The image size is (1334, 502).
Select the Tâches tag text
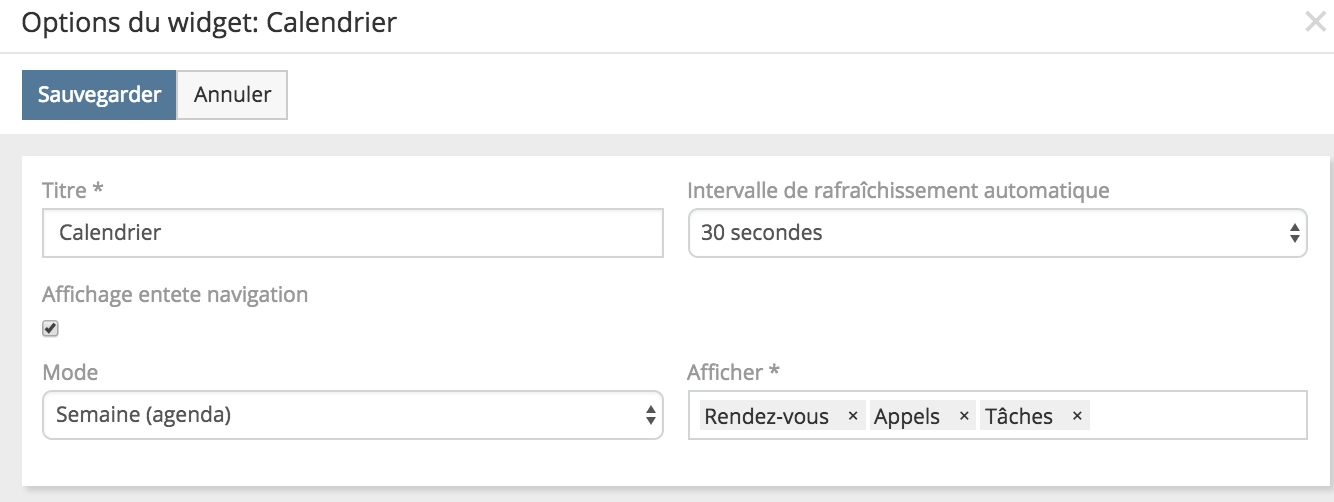point(1019,416)
